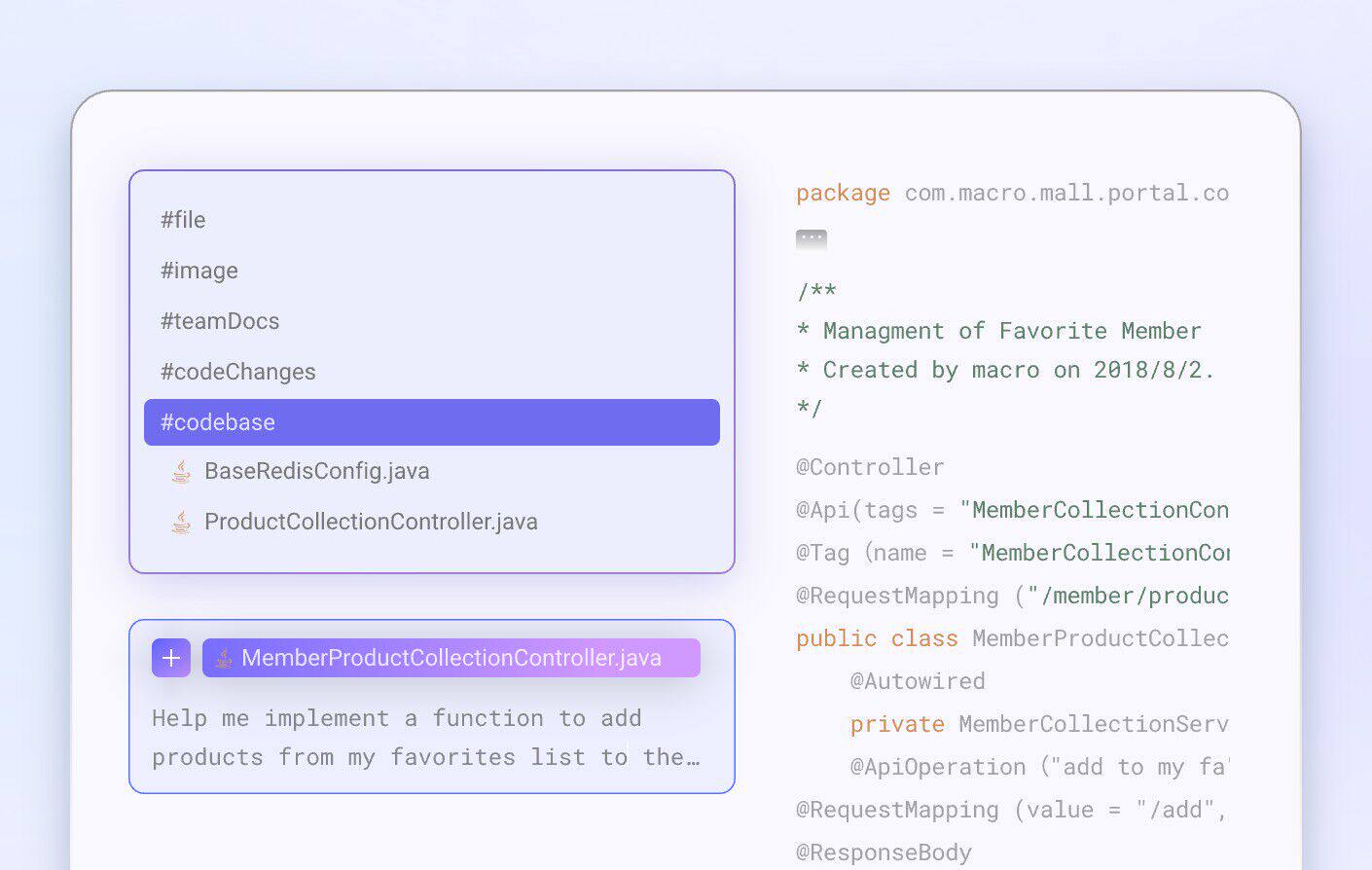
Task: Click the Java icon beside ProductCollectionController.java
Action: [181, 522]
